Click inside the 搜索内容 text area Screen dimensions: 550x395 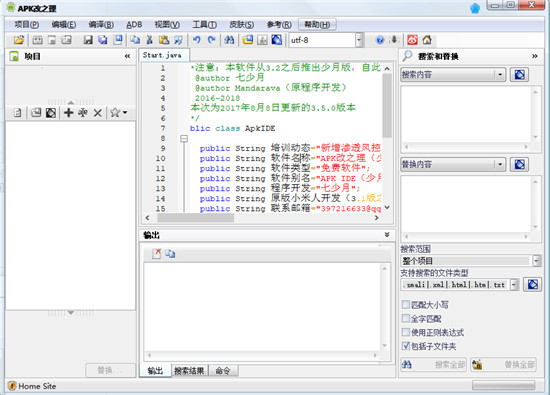[x=467, y=114]
